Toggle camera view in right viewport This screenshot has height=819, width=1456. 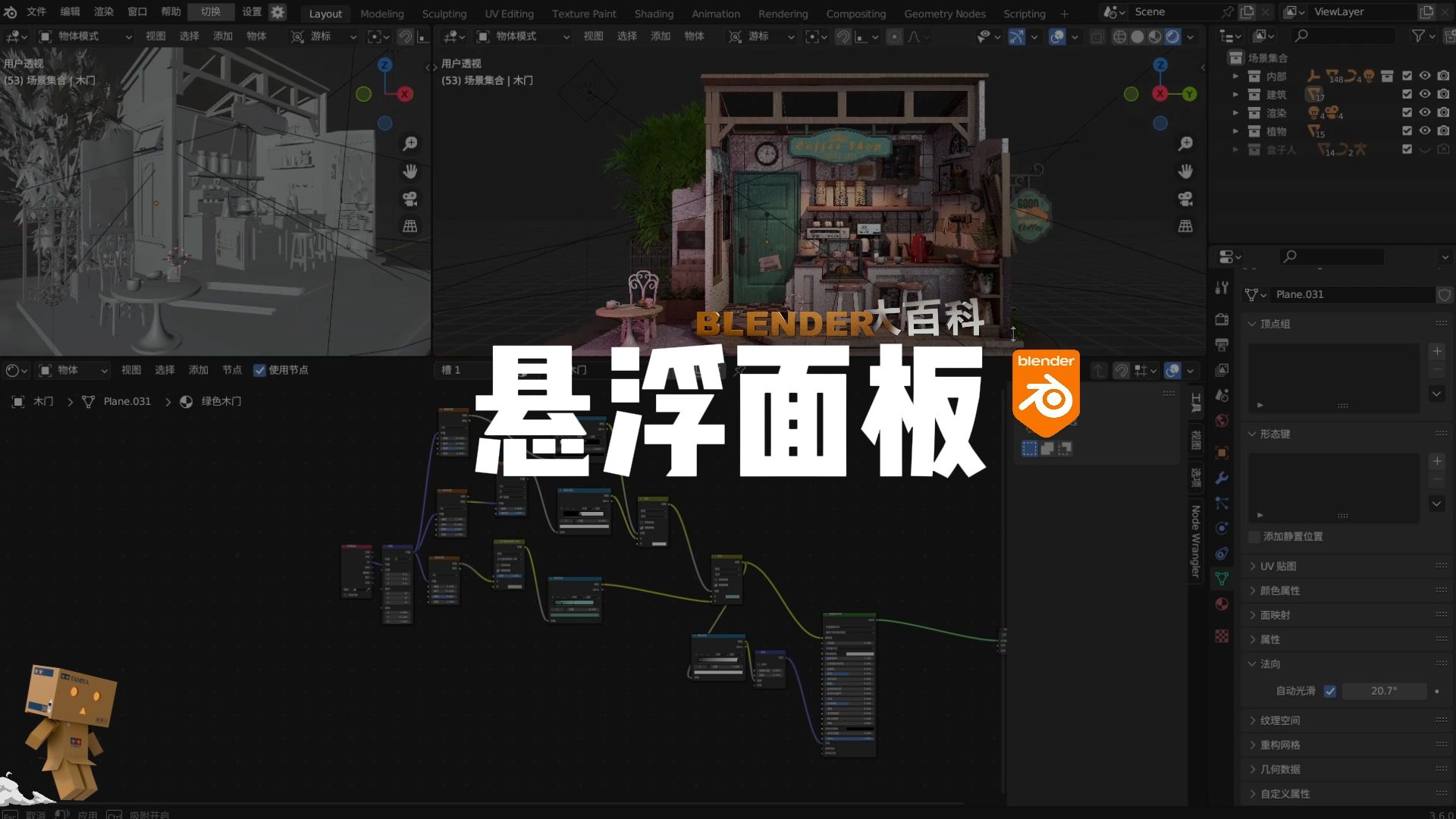point(1185,199)
